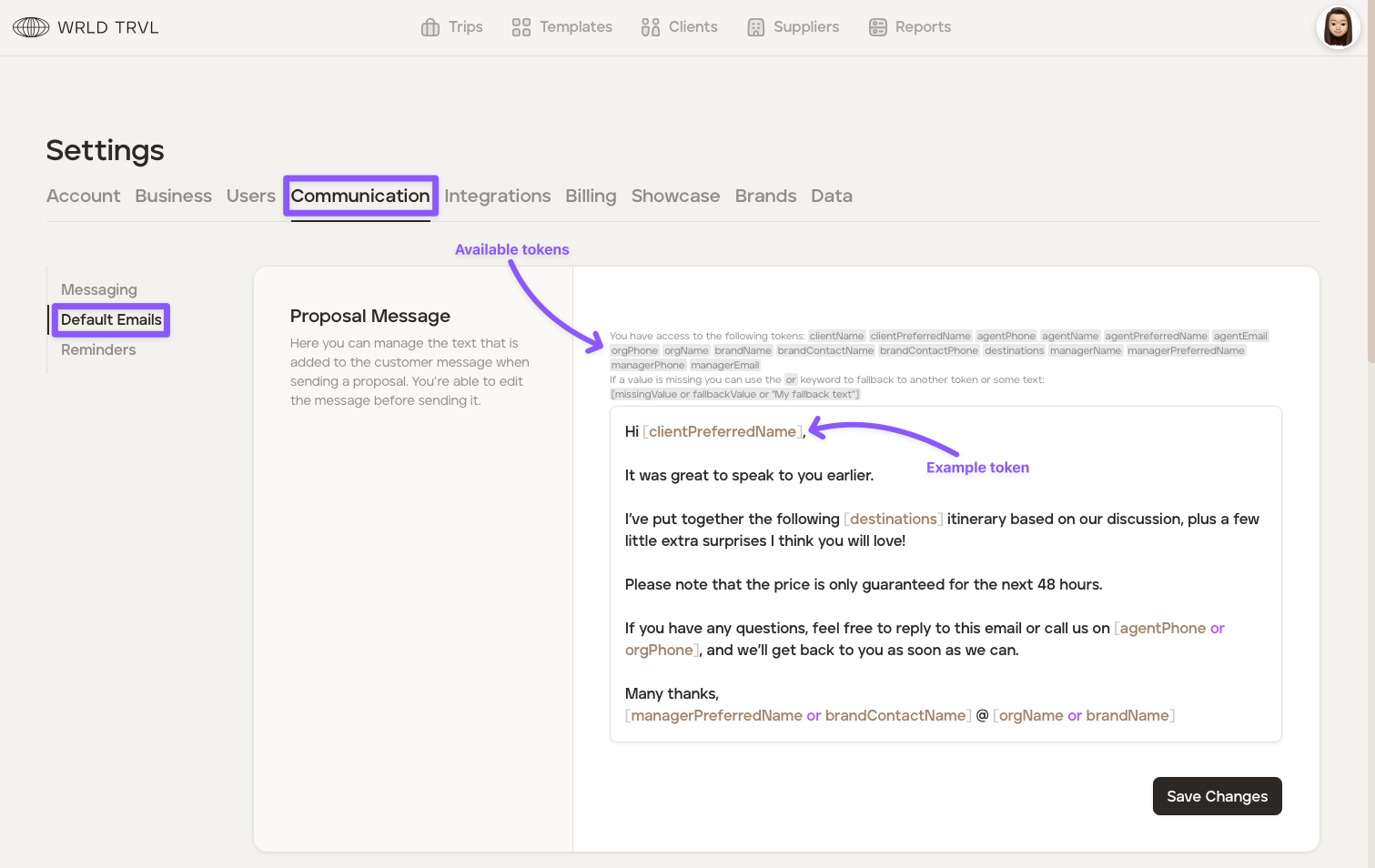This screenshot has width=1375, height=868.
Task: Open the Billing tab
Action: pyautogui.click(x=591, y=196)
